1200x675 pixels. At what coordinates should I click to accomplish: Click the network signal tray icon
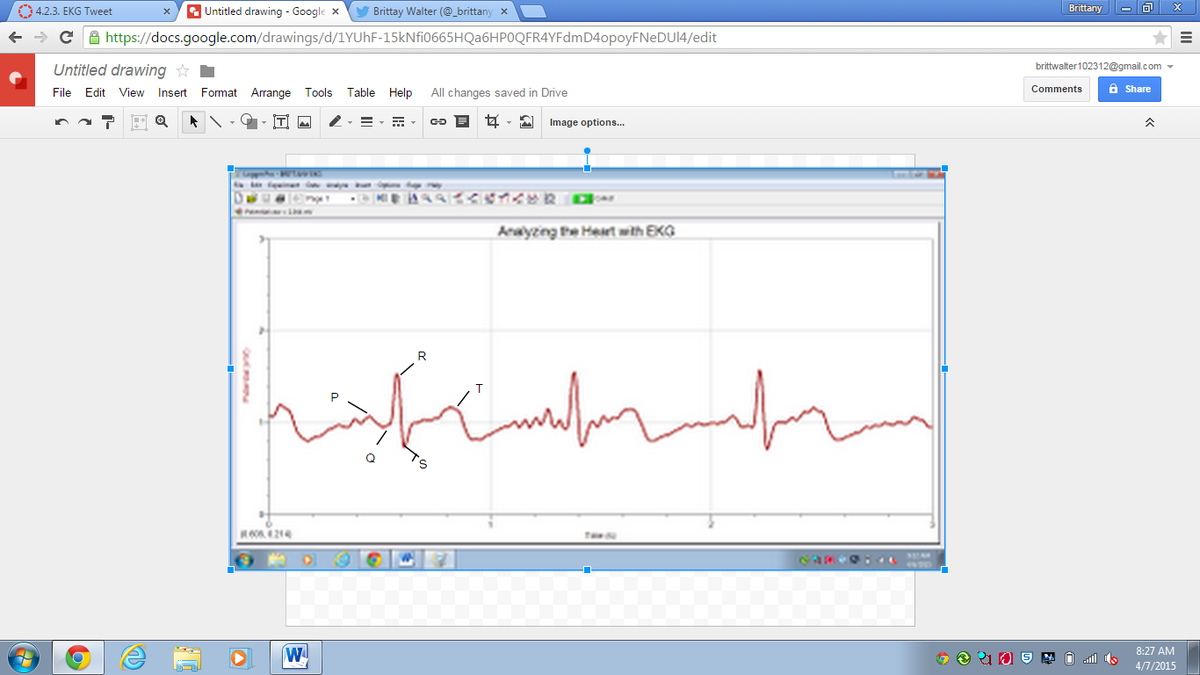click(x=1089, y=658)
